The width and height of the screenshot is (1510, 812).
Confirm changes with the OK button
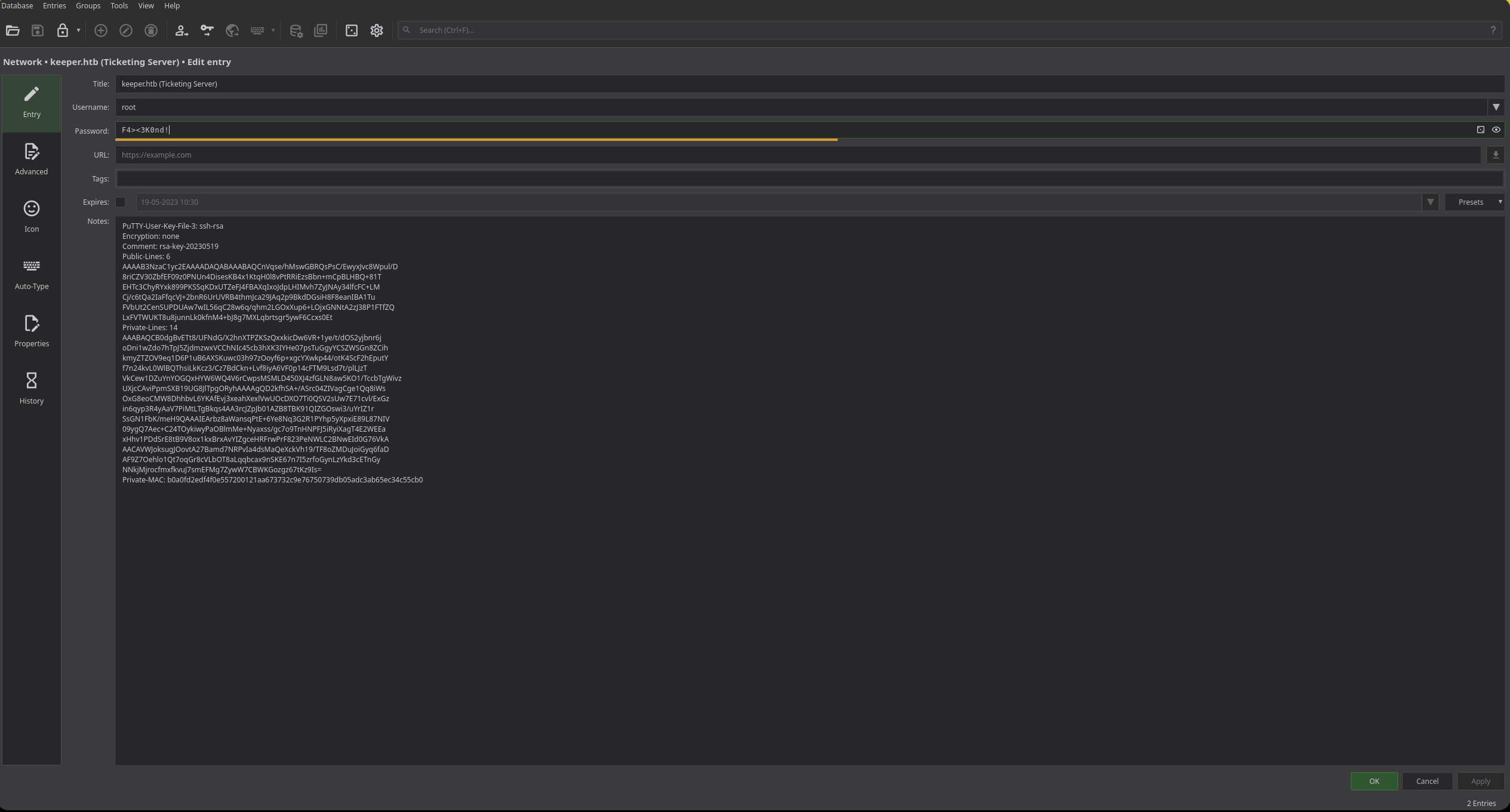pyautogui.click(x=1374, y=781)
